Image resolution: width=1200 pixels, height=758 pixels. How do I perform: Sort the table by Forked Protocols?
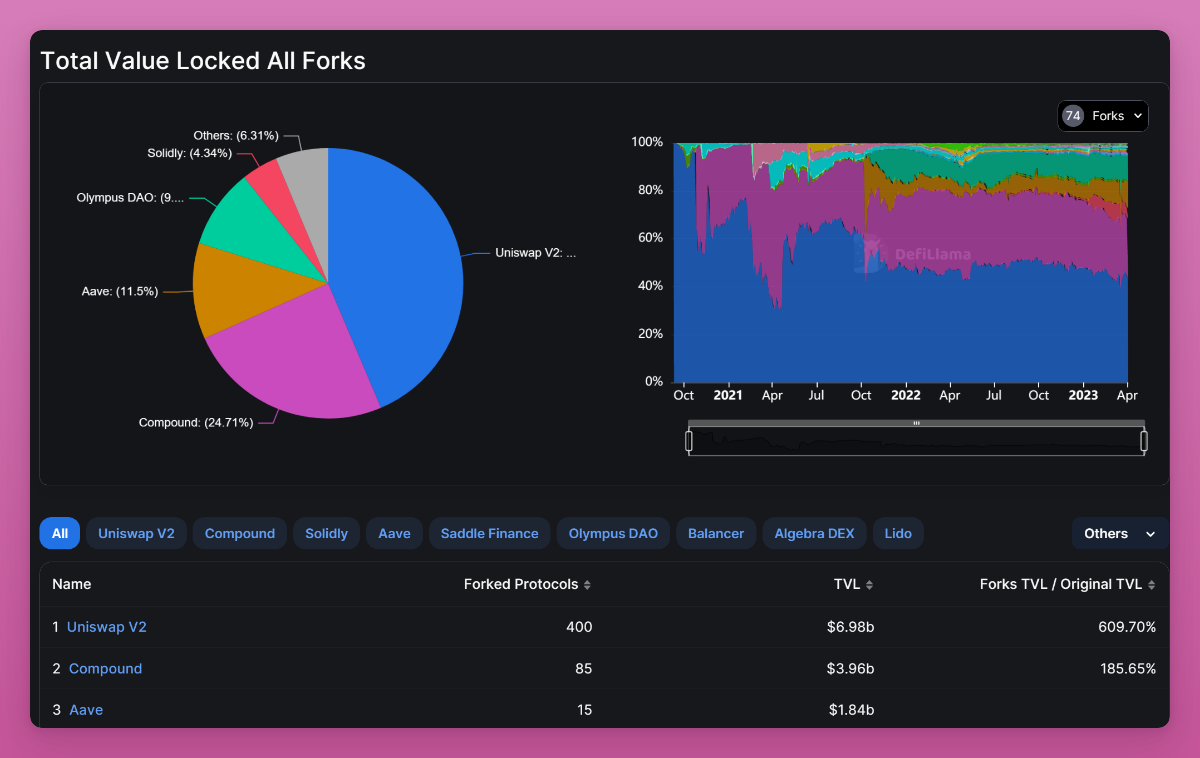[x=587, y=584]
